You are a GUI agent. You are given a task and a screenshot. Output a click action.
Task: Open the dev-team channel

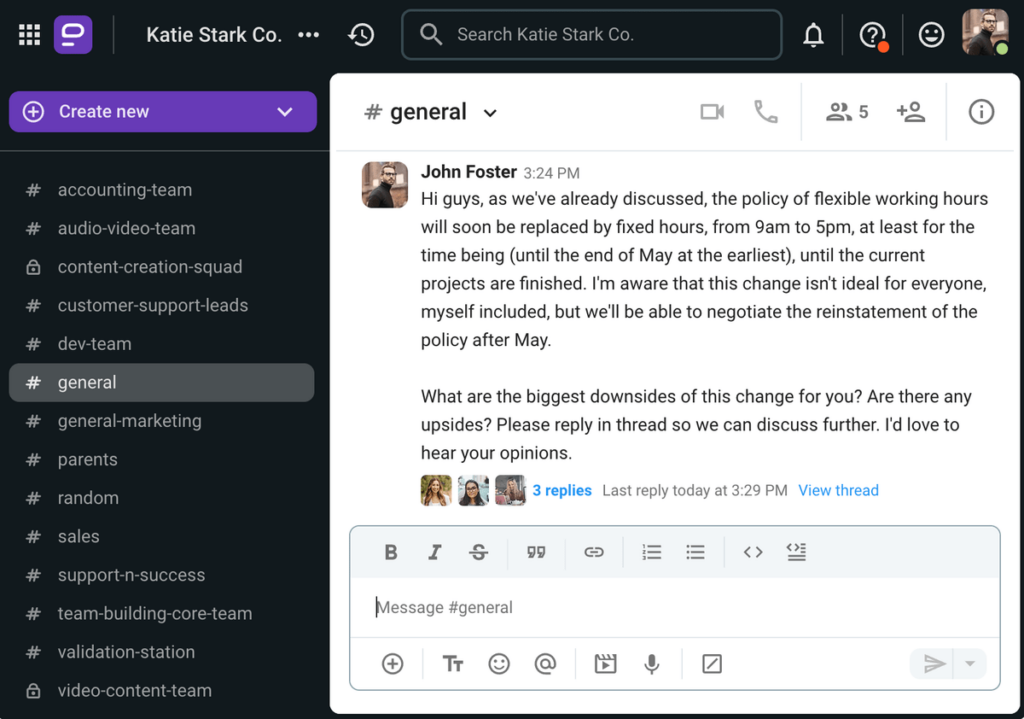coord(94,344)
